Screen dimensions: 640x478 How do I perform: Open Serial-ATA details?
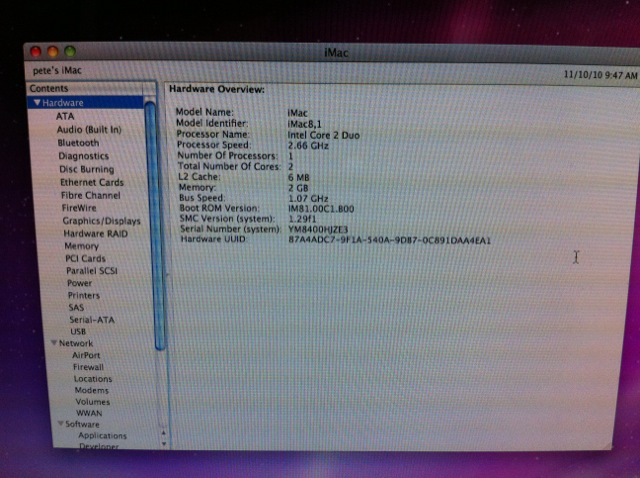[x=92, y=320]
